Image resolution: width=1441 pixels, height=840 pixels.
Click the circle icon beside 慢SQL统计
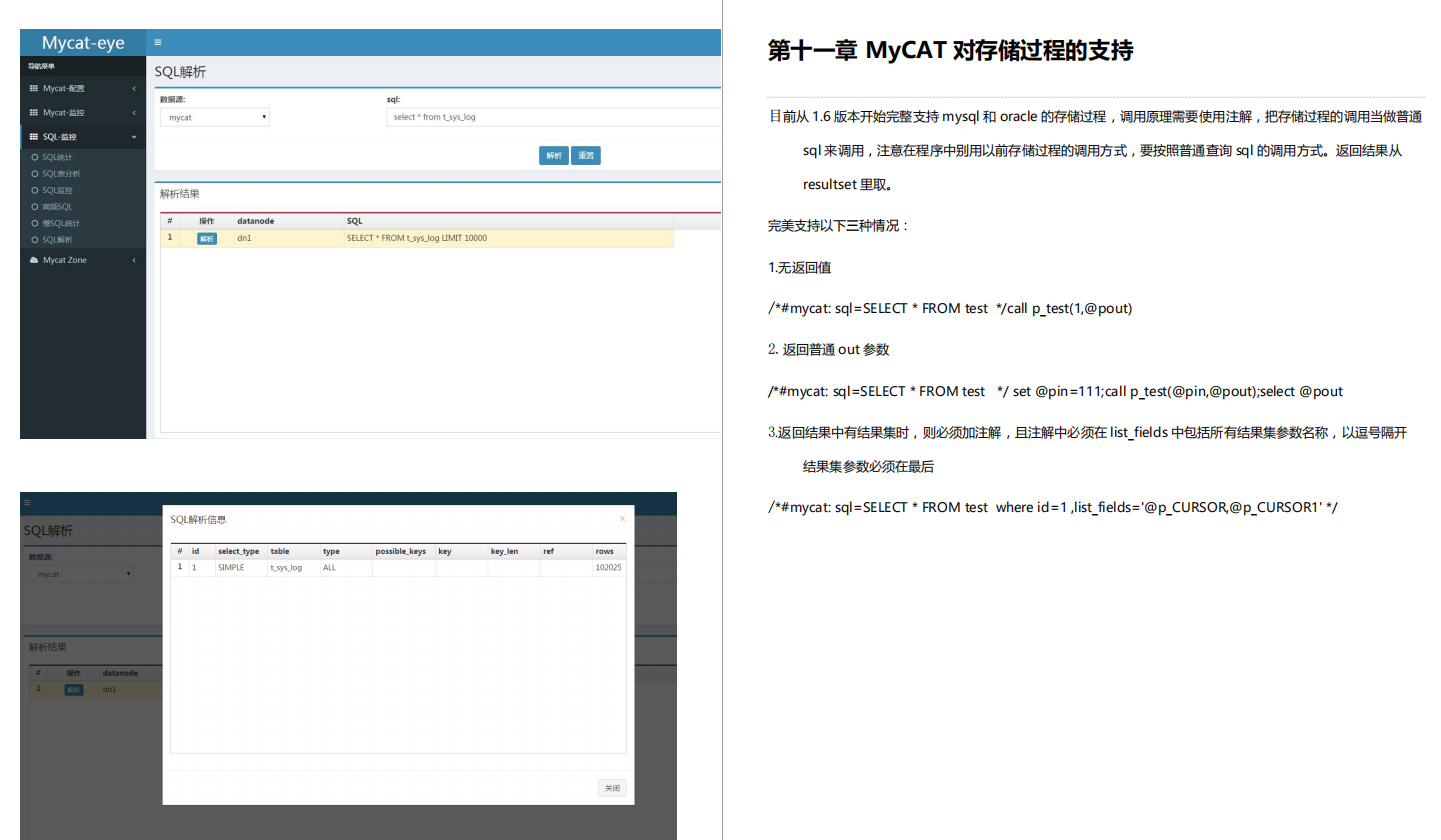(35, 223)
